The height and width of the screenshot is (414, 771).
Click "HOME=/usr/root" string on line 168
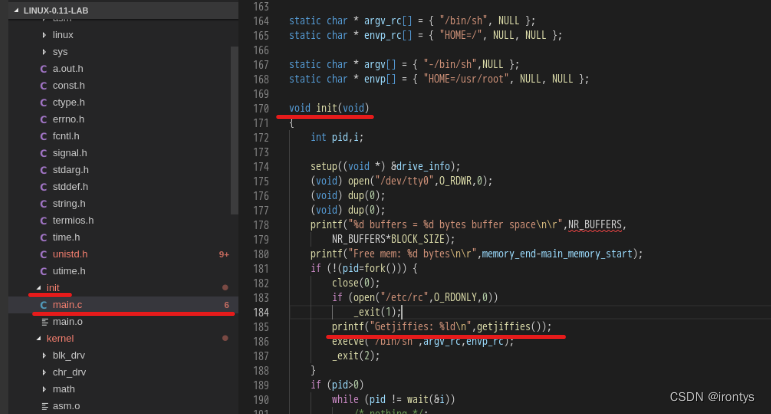click(466, 79)
